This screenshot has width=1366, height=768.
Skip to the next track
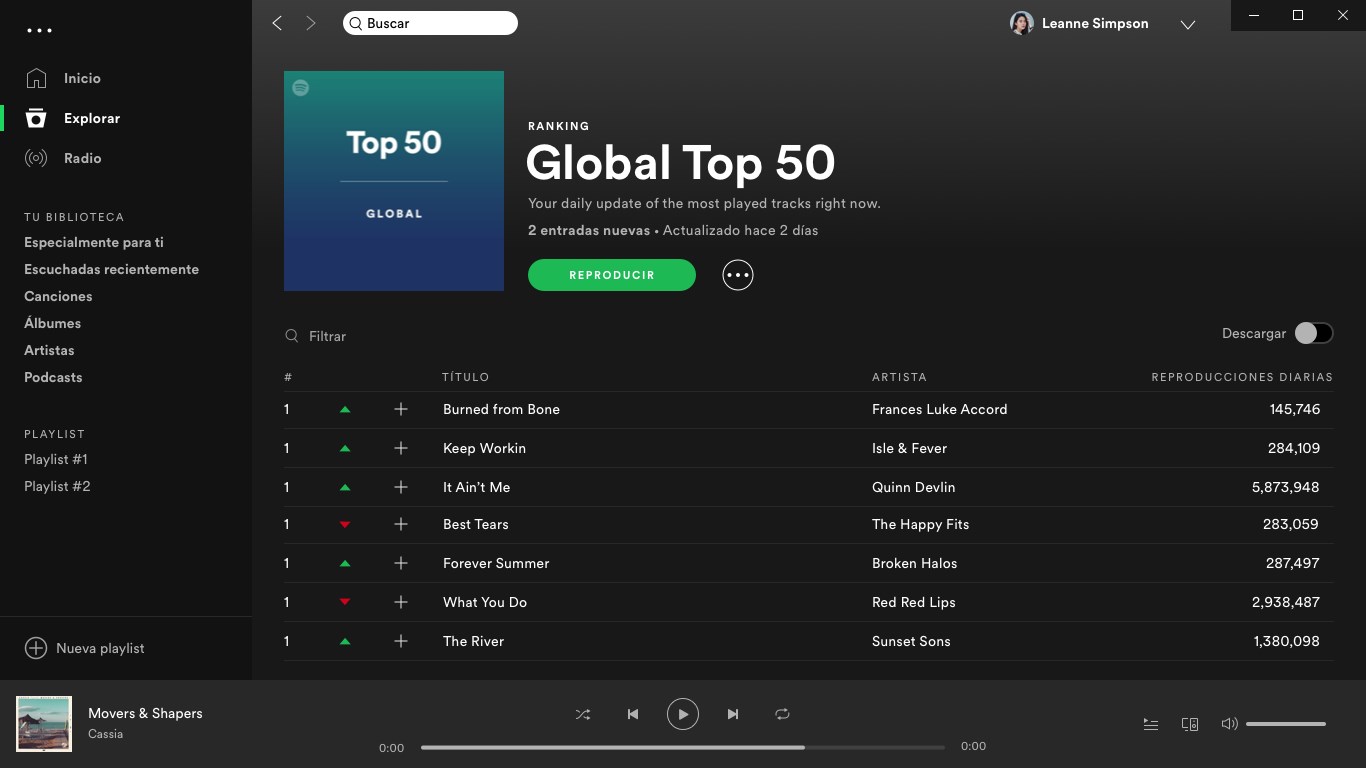(x=733, y=714)
